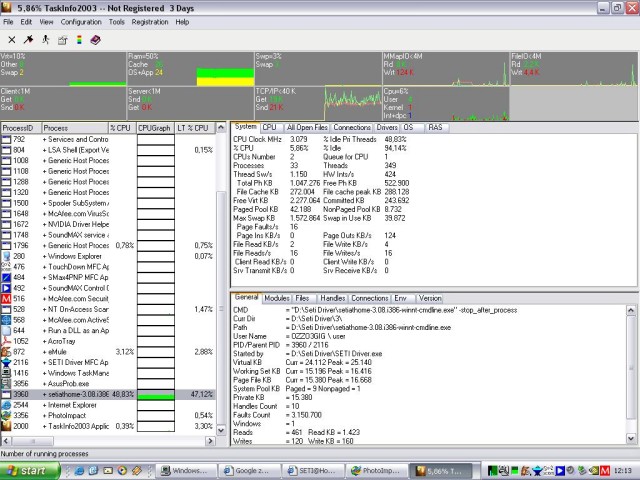Open the Configuration menu
Screen dimensions: 640x480
(81, 22)
